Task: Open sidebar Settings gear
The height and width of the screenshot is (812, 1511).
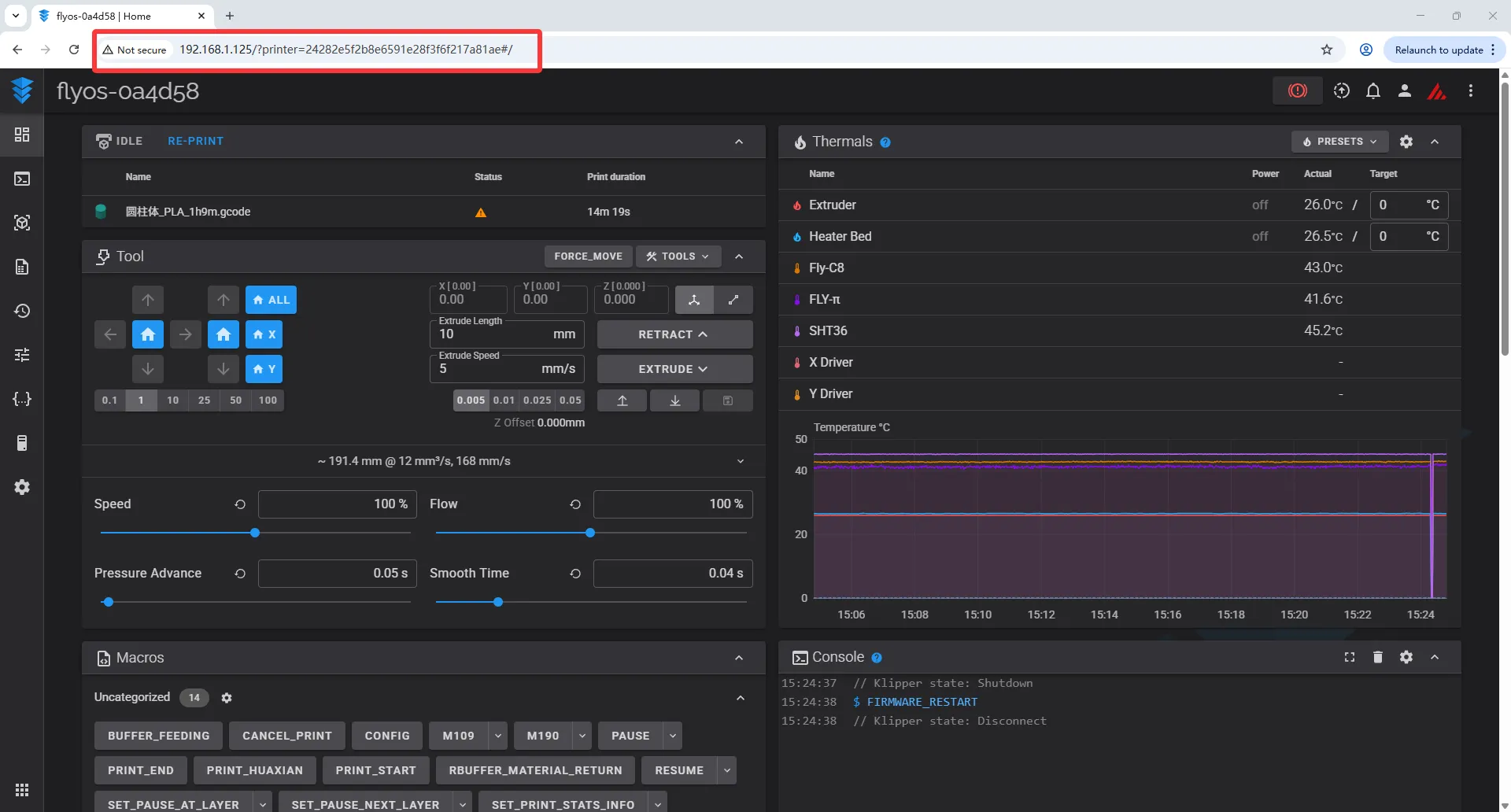Action: (22, 487)
